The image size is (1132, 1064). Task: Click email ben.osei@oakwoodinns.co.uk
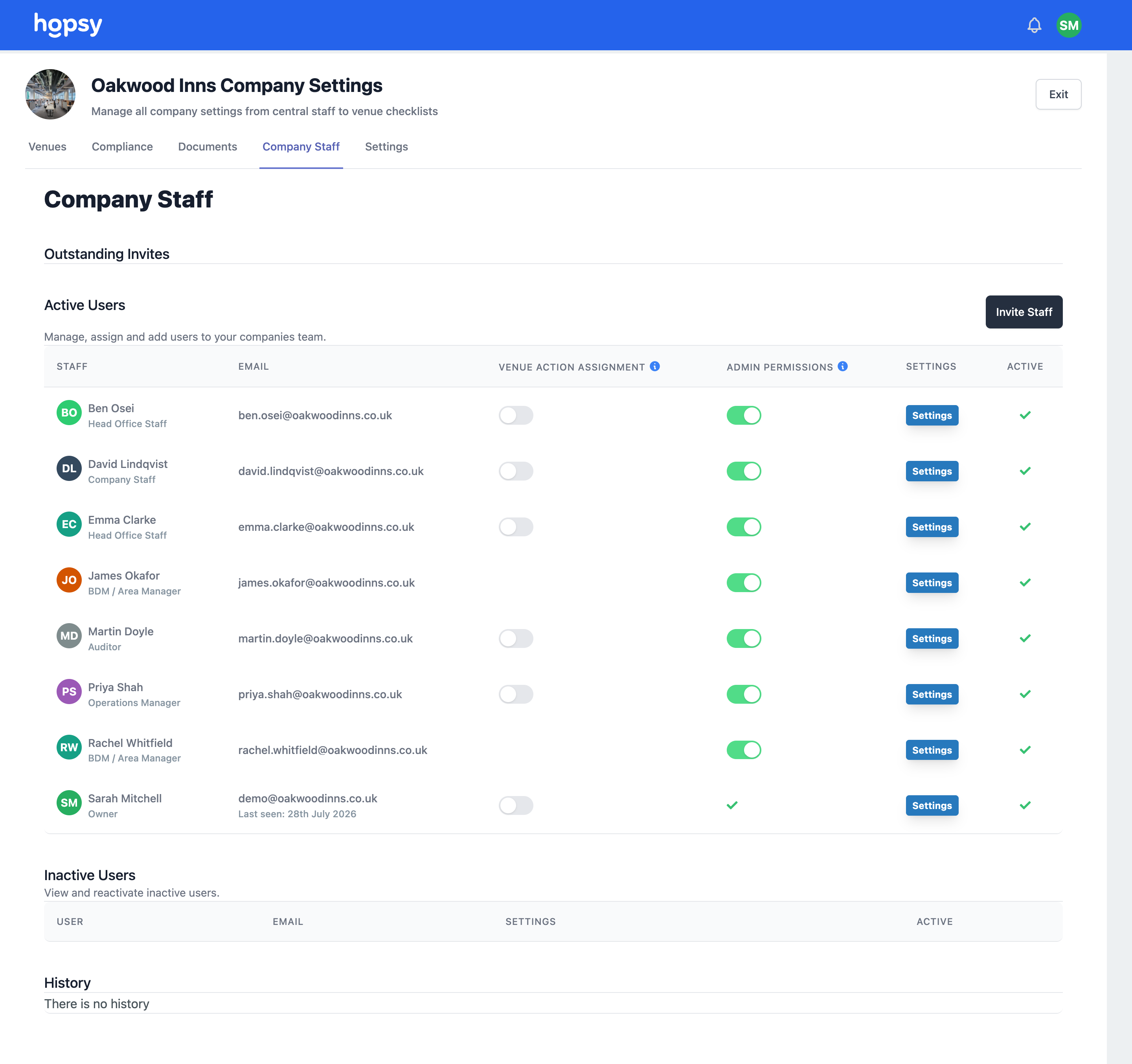(315, 416)
